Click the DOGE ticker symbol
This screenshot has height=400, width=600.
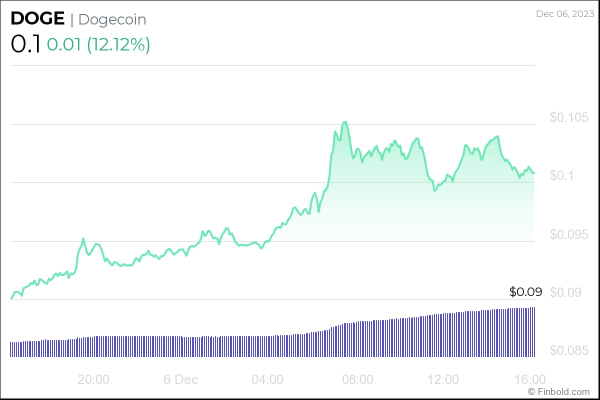(37, 20)
